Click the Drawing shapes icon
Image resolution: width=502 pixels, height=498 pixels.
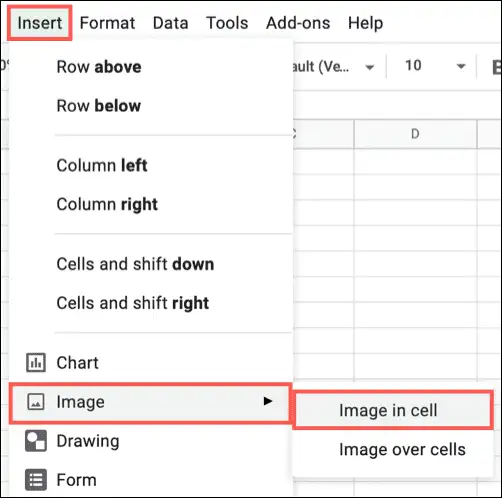36,441
